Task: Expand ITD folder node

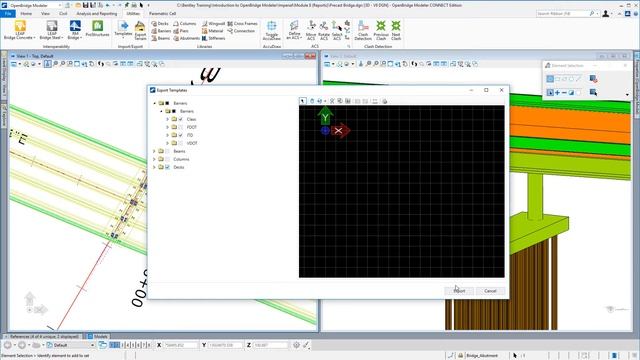Action: coord(167,135)
